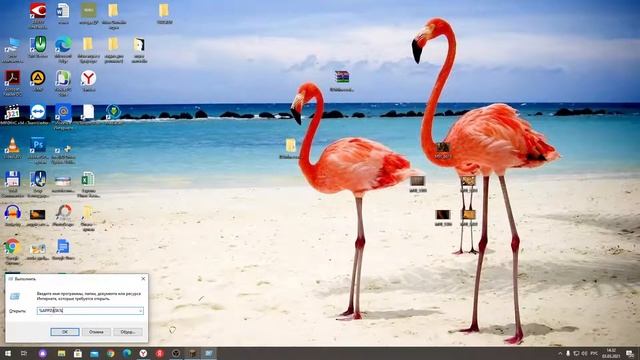Viewport: 640px width, 360px height.
Task: Select the AIMP desktop icon
Action: pos(38,80)
